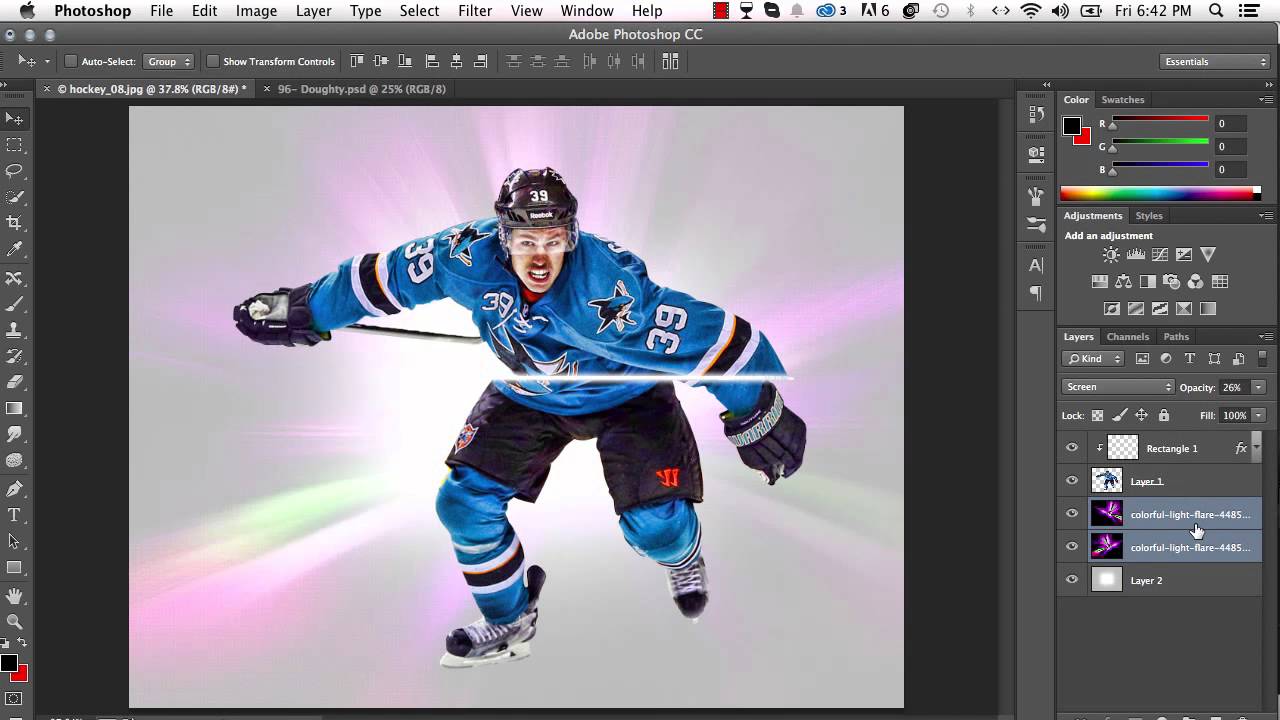Switch to the Styles tab
The width and height of the screenshot is (1280, 720).
[x=1149, y=216]
